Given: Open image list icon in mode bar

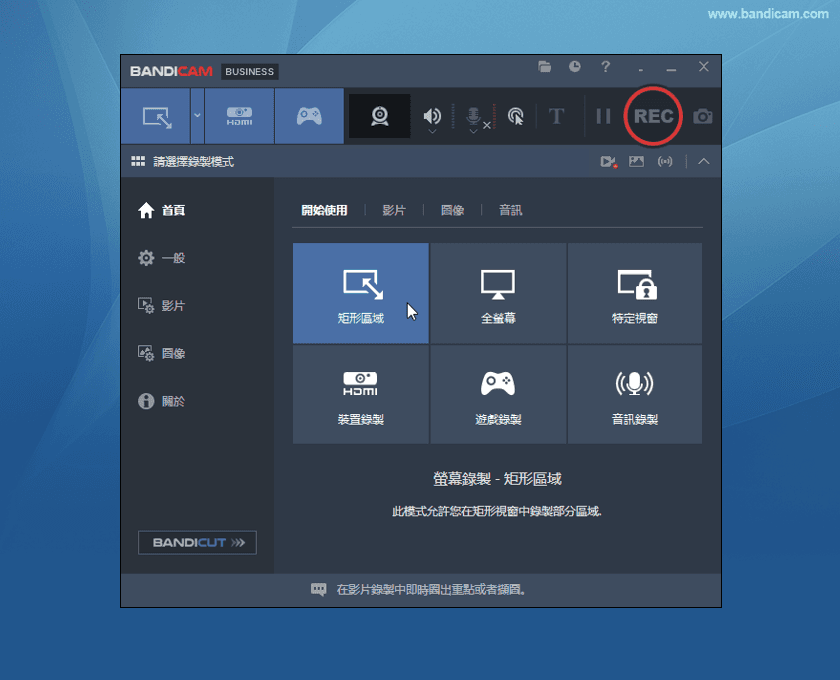Looking at the screenshot, I should click(x=636, y=161).
